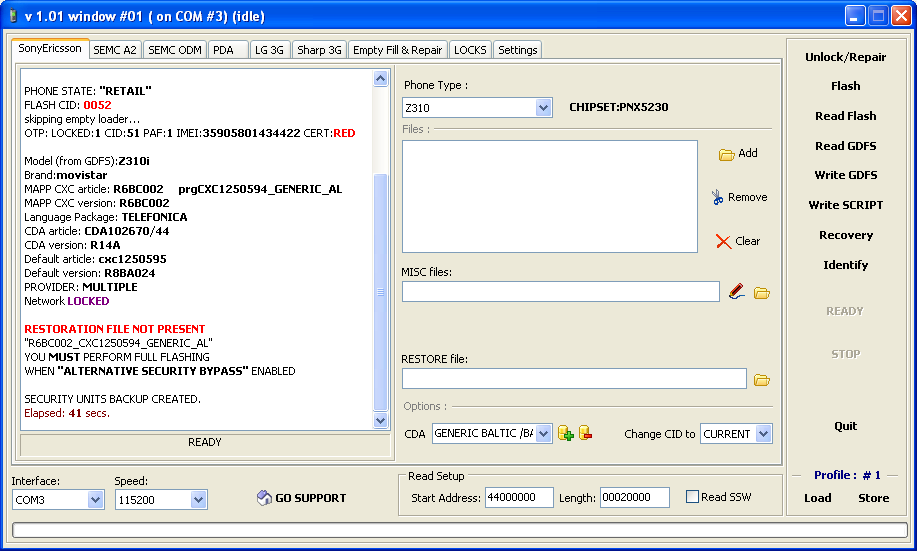Click the GO SUPPORT link

[311, 498]
